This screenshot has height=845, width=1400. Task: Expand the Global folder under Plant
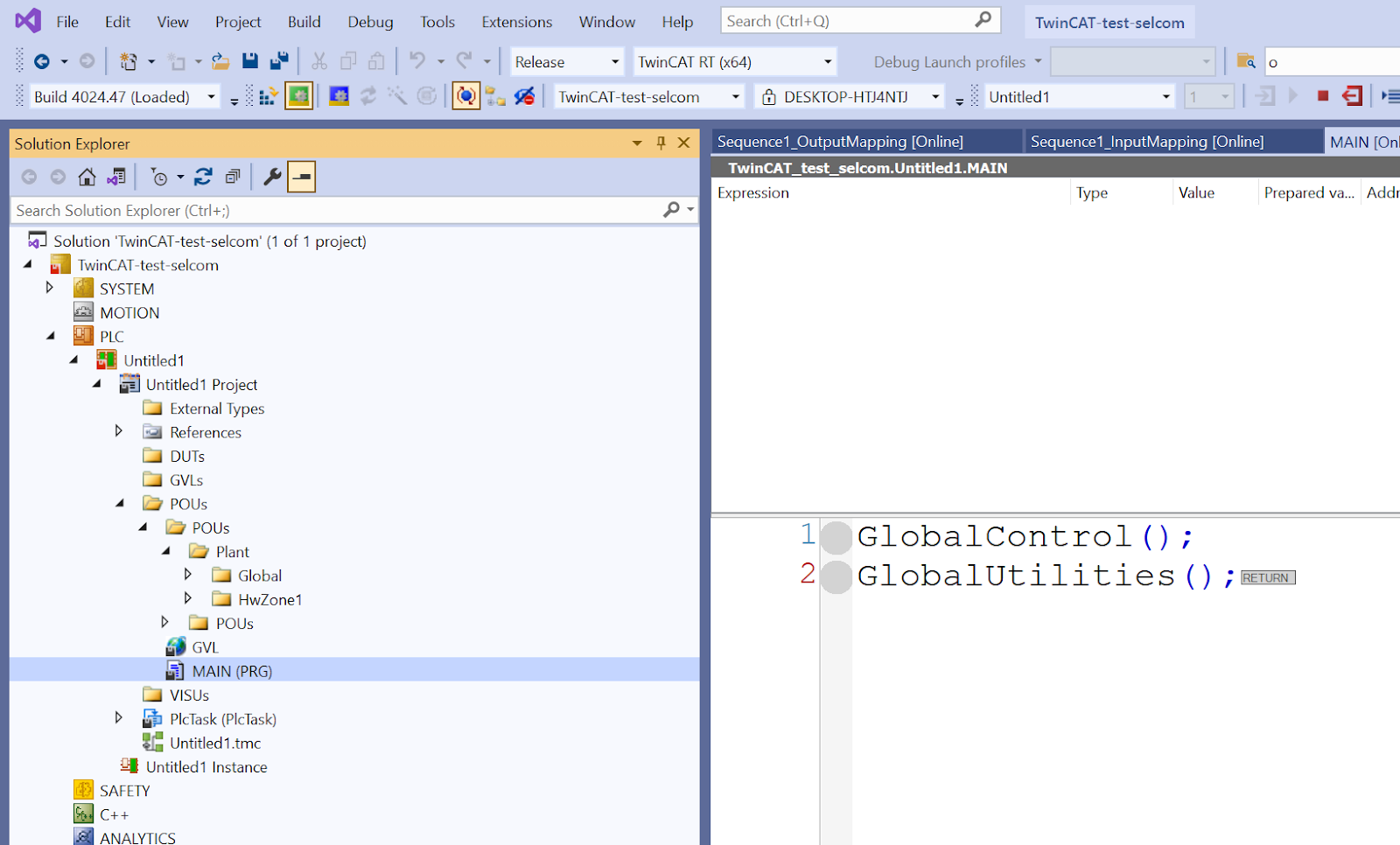point(187,575)
